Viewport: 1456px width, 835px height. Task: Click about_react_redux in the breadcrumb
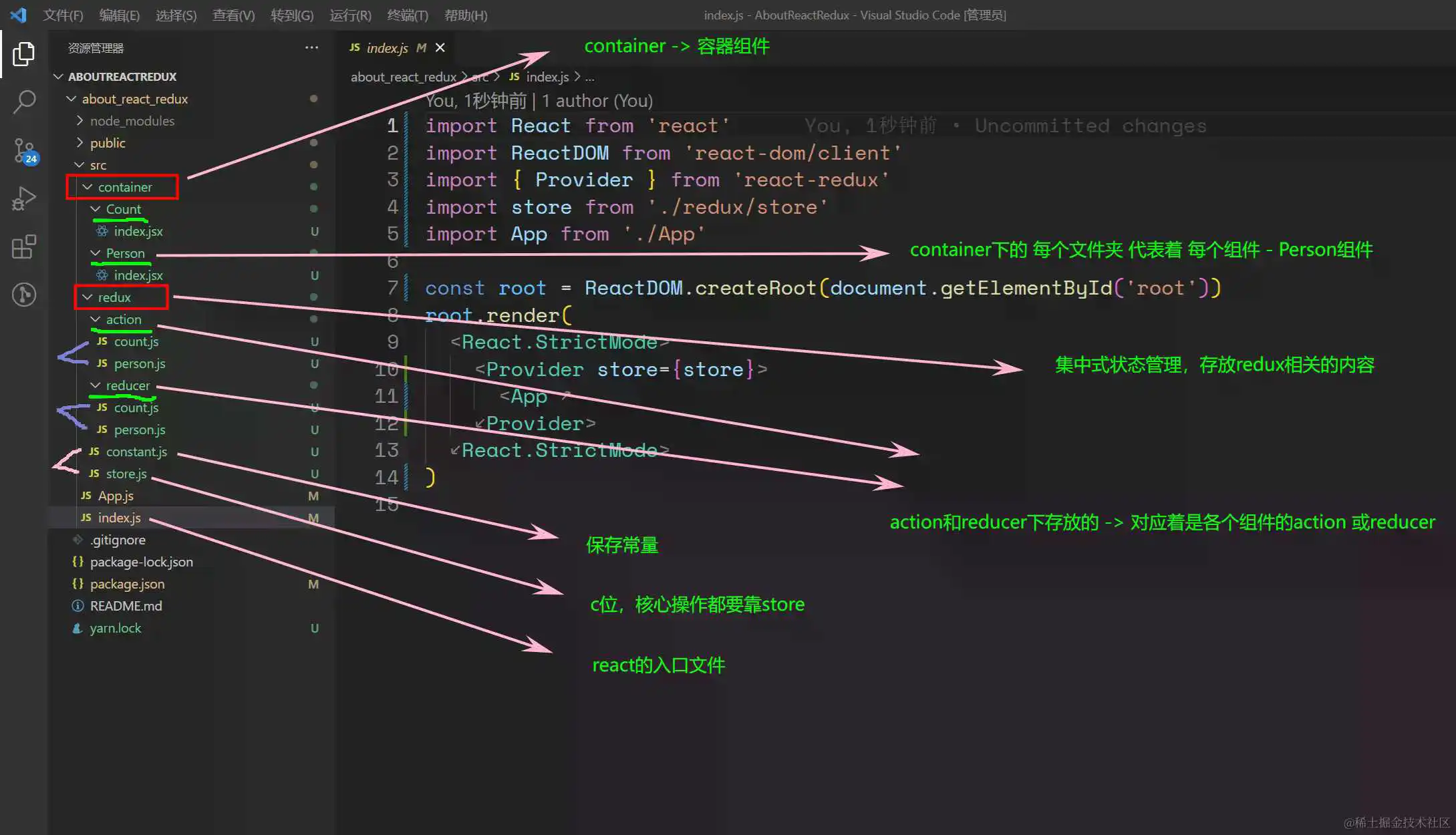coord(403,77)
